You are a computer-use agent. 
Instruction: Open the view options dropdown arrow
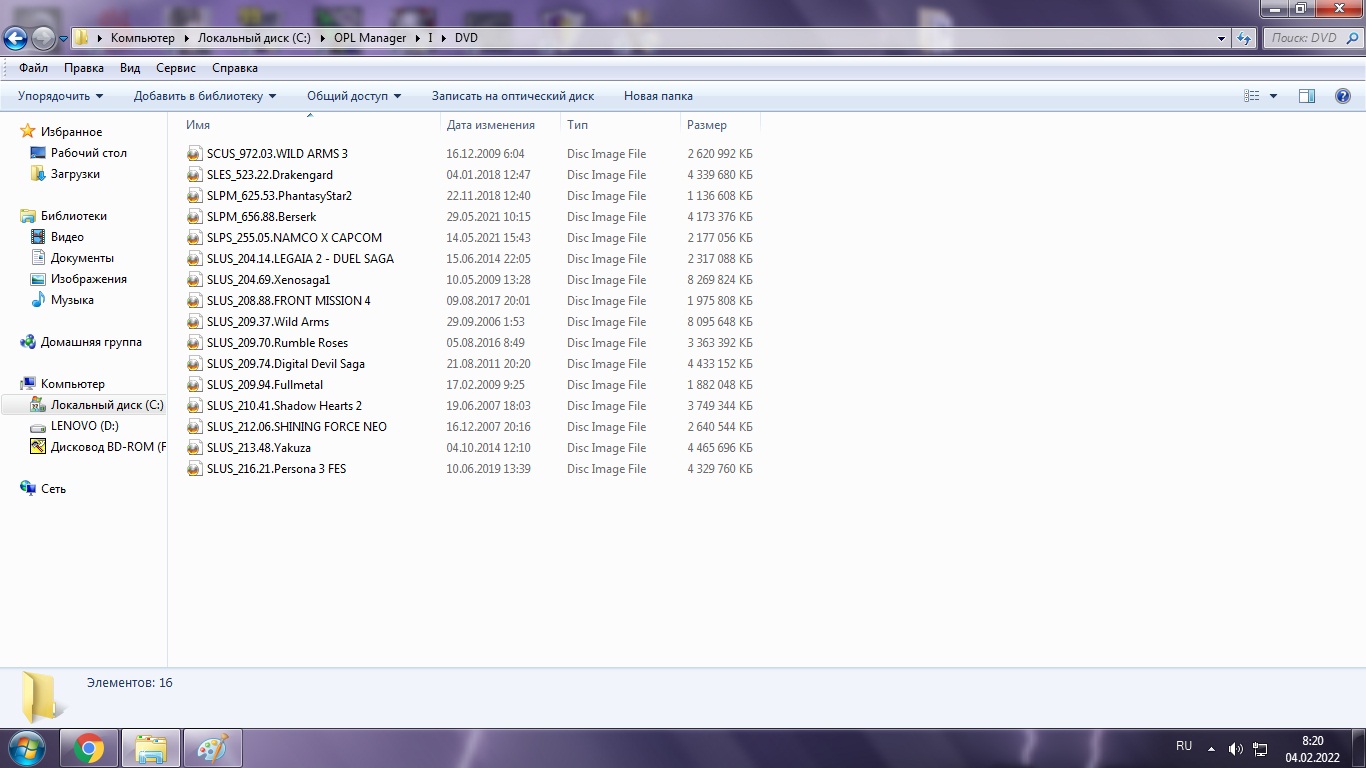coord(1273,96)
